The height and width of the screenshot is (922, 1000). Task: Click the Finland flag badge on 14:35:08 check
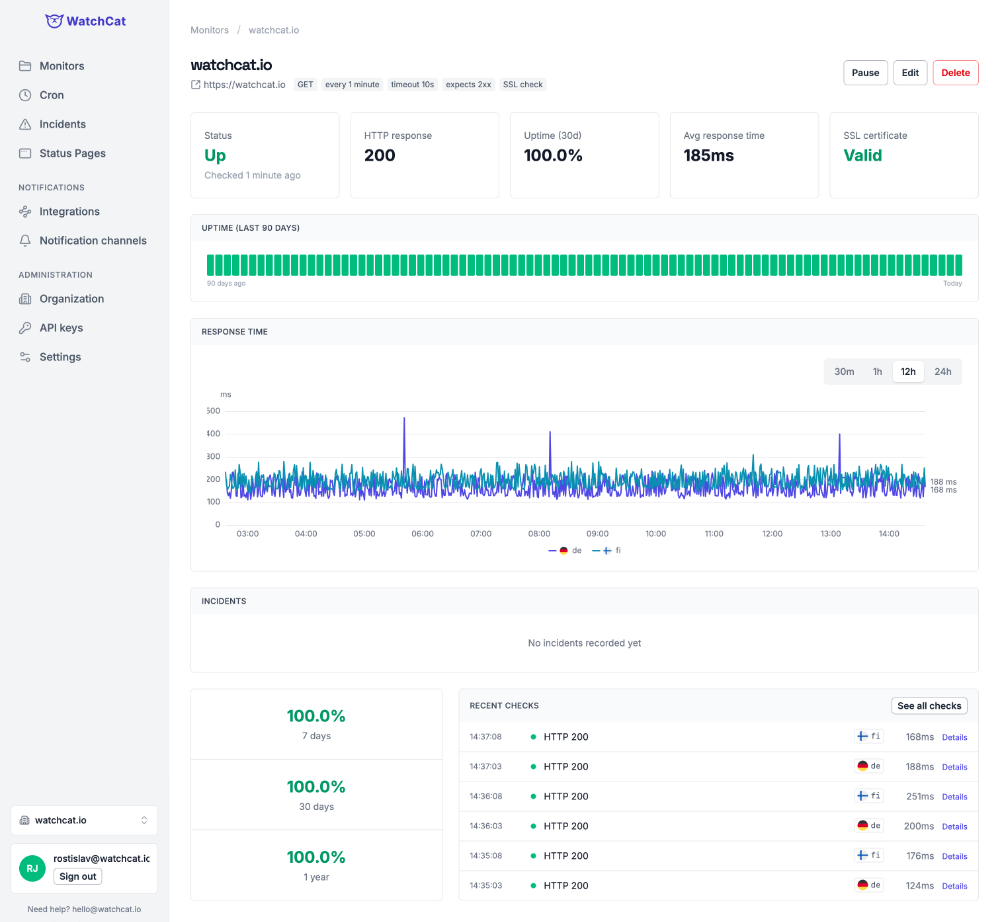tap(869, 855)
